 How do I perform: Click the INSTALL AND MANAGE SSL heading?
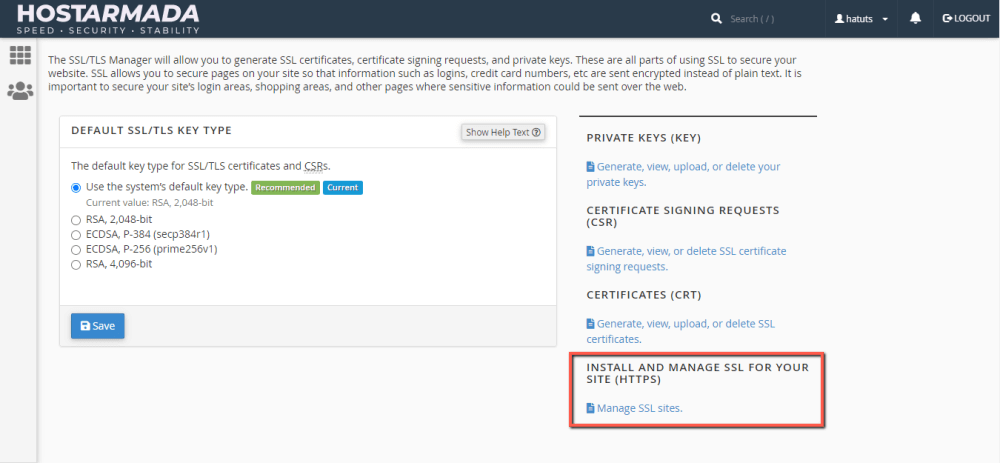[698, 374]
